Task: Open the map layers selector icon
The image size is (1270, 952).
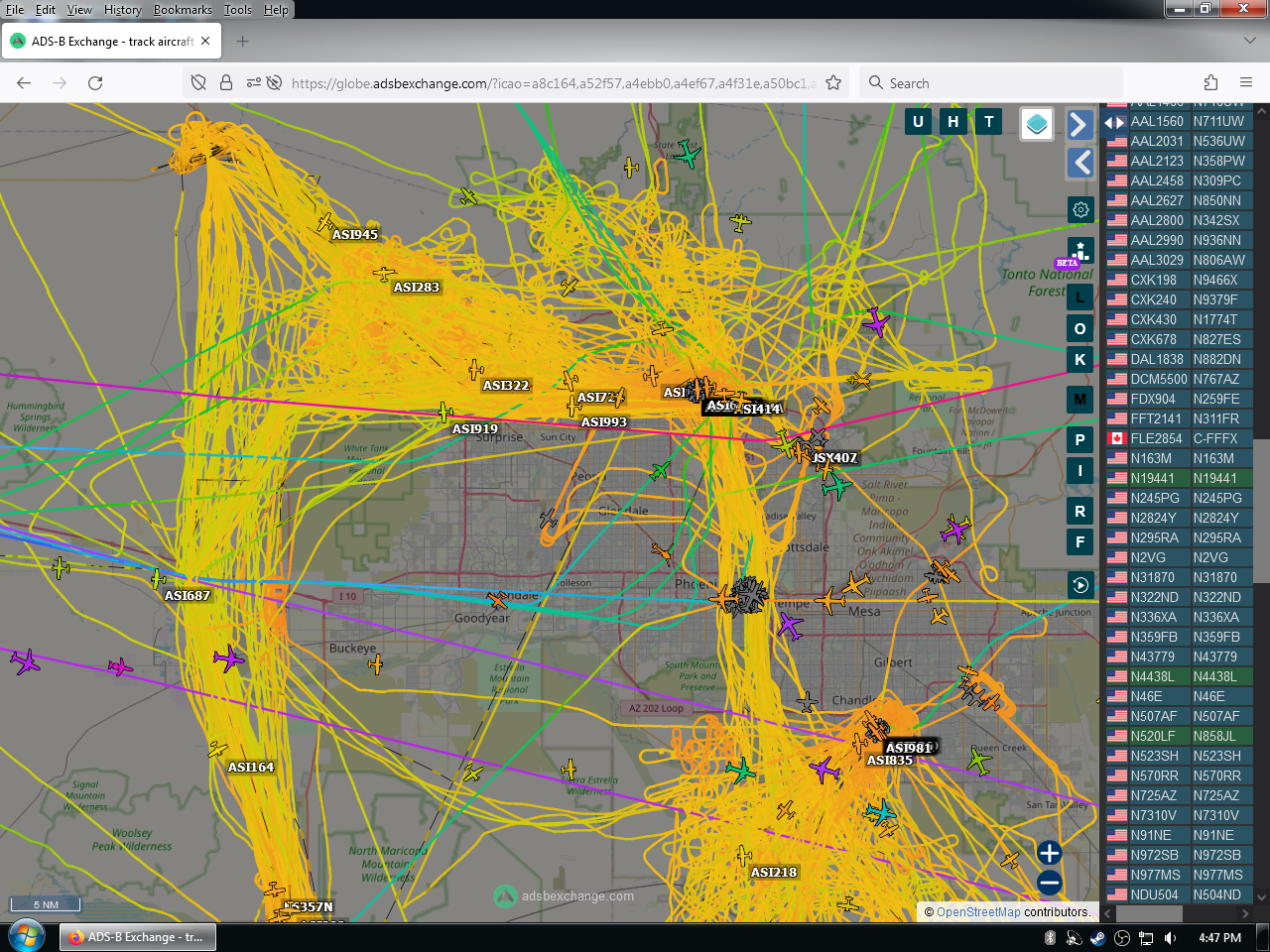Action: (x=1037, y=124)
